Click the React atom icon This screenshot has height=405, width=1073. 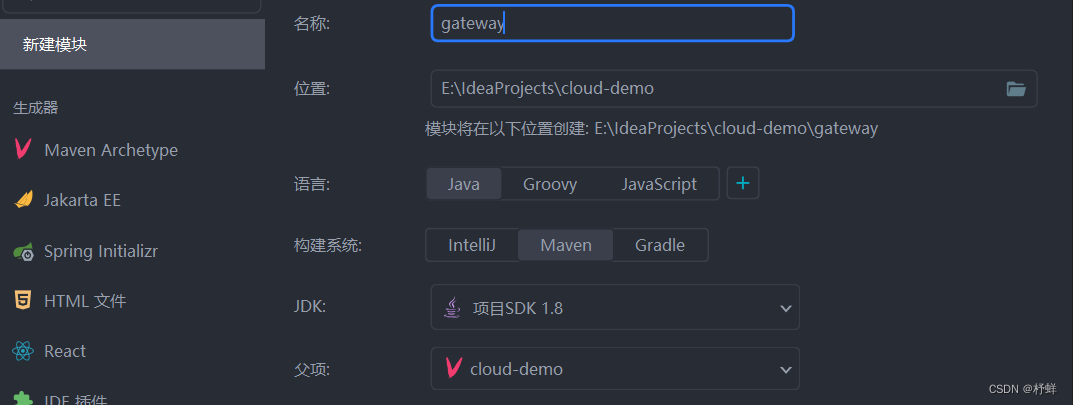coord(23,351)
